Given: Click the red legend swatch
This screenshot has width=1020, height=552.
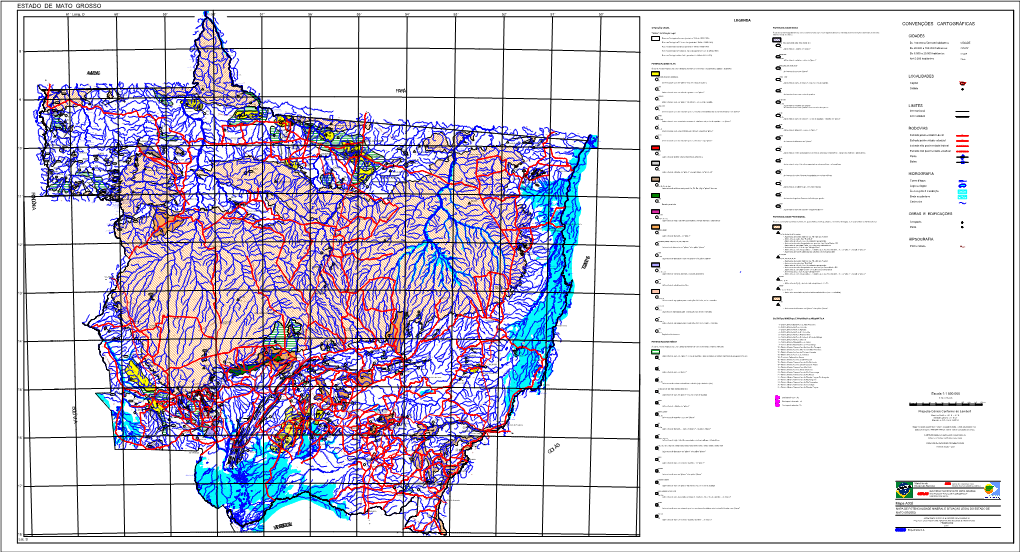Looking at the screenshot, I should pyautogui.click(x=654, y=147).
